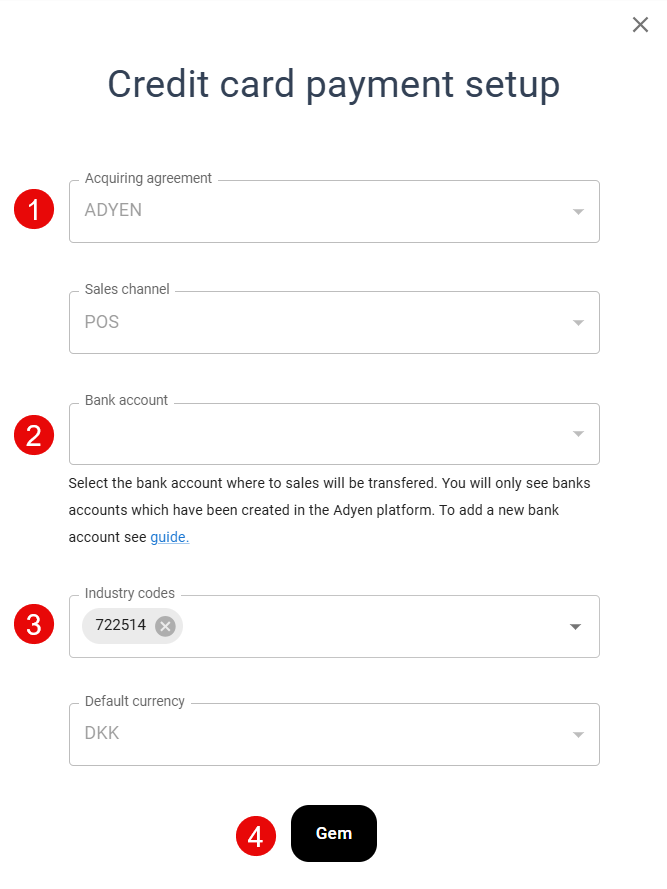Click the Credit card payment setup heading
This screenshot has width=667, height=889.
[333, 85]
